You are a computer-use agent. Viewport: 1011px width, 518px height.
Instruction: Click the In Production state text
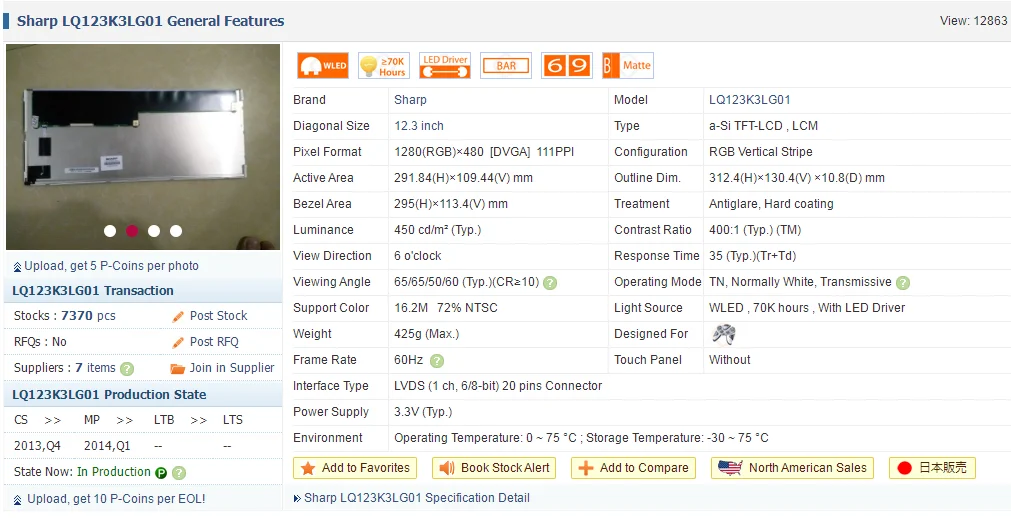click(113, 472)
